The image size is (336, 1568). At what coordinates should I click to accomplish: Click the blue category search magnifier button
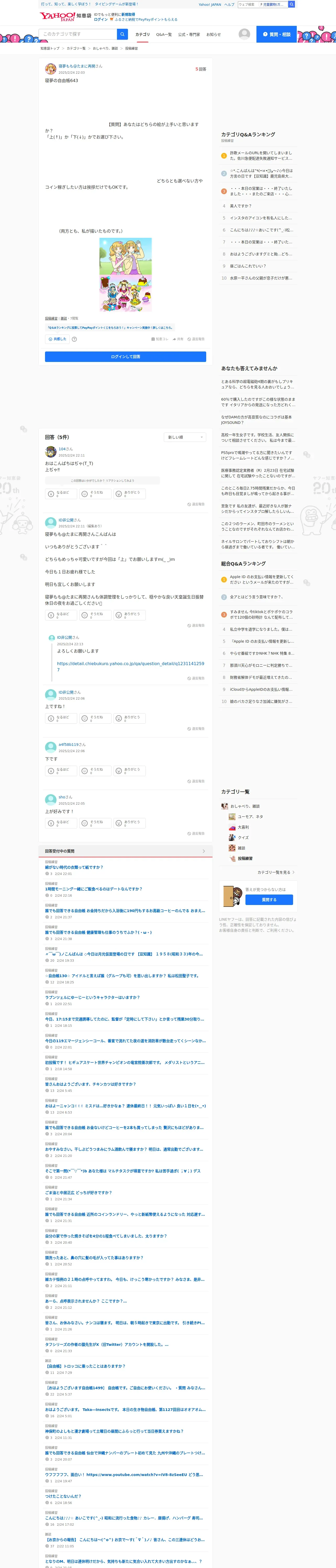click(x=122, y=34)
